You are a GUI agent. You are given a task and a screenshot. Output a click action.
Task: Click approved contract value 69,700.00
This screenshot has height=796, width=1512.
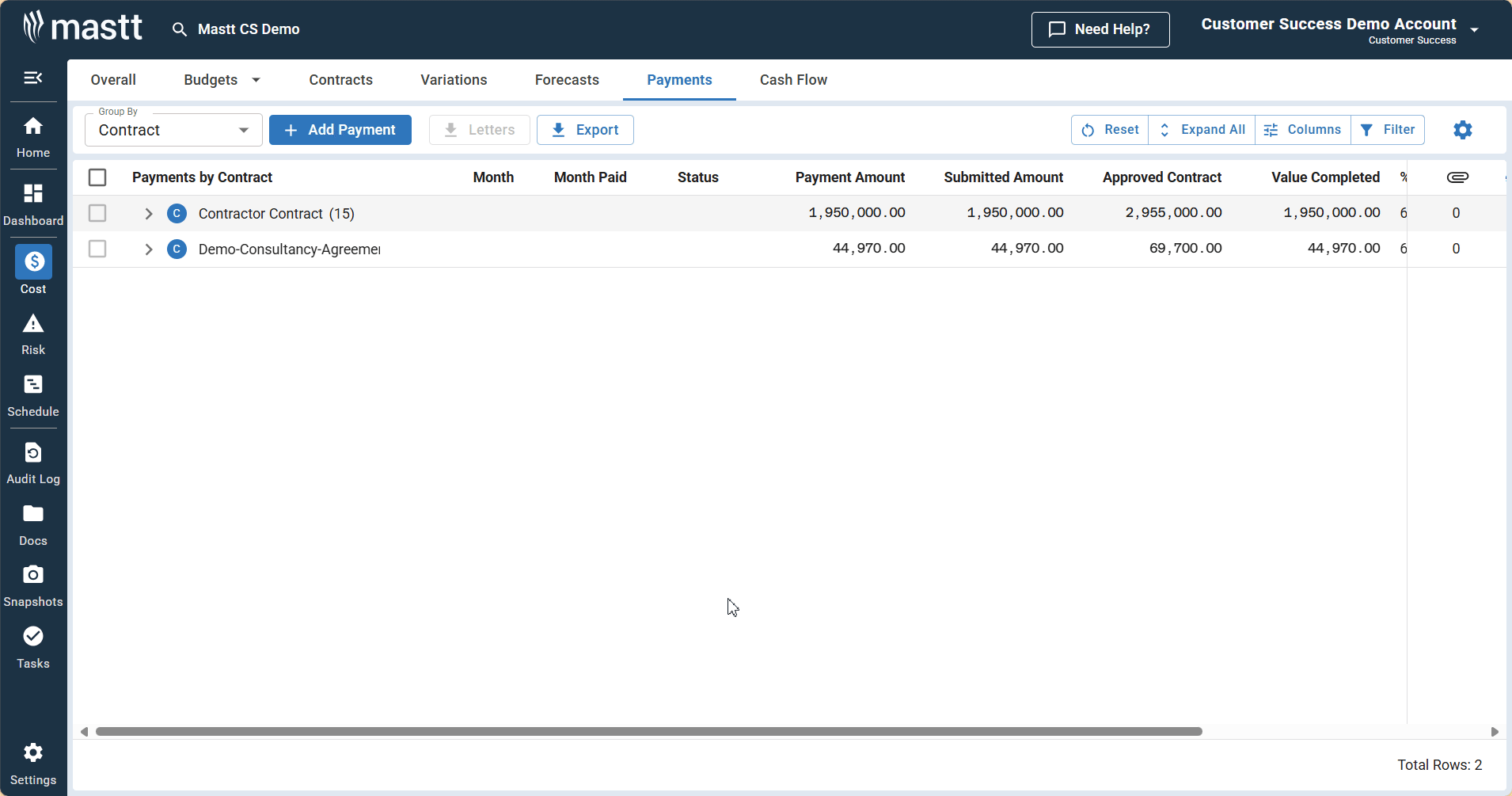click(1185, 249)
